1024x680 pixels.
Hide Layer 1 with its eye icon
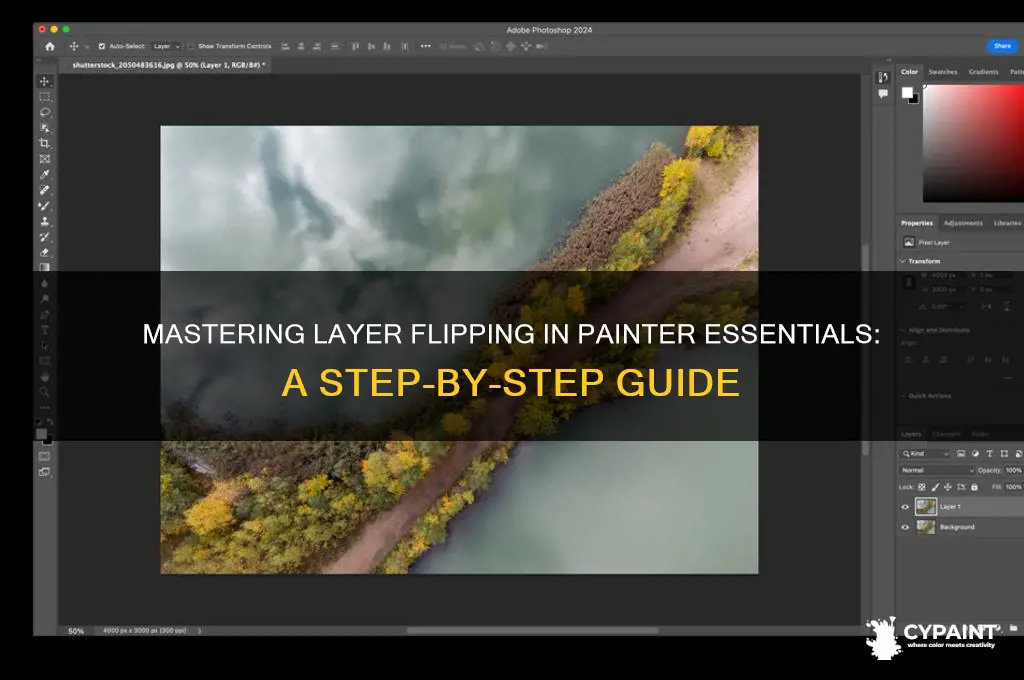tap(905, 507)
